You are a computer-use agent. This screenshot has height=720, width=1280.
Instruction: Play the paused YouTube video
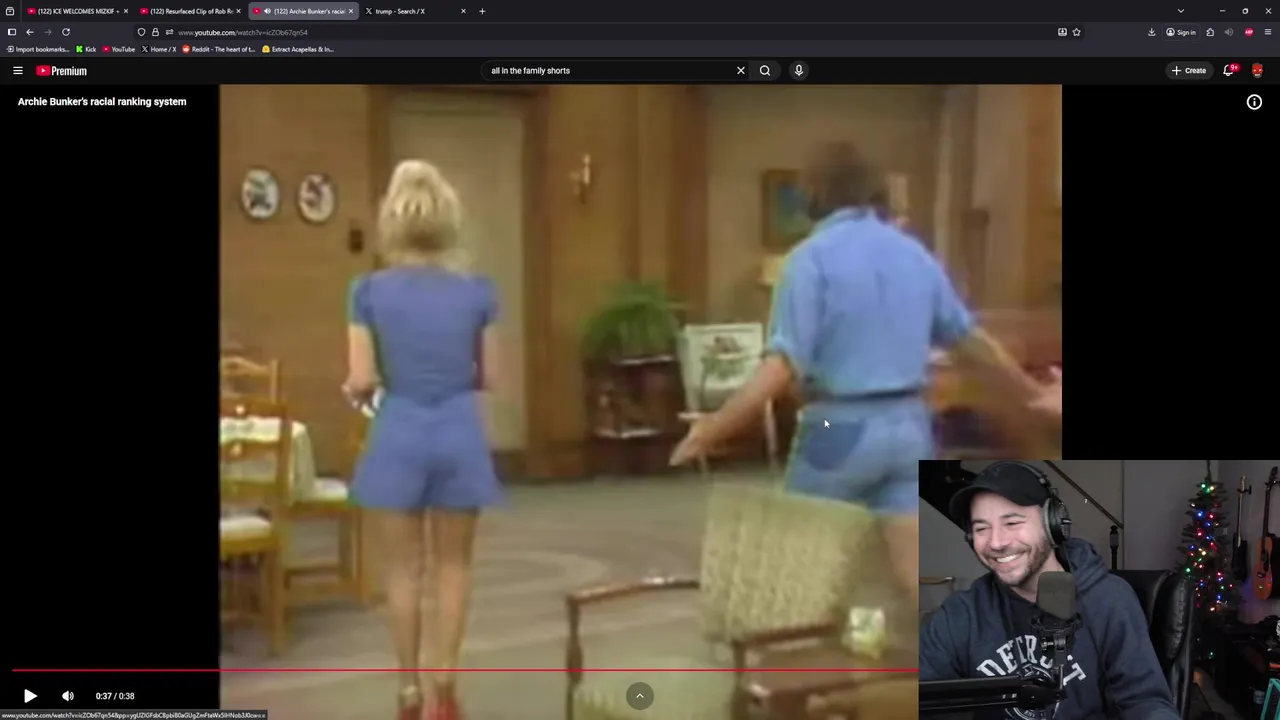pyautogui.click(x=30, y=696)
